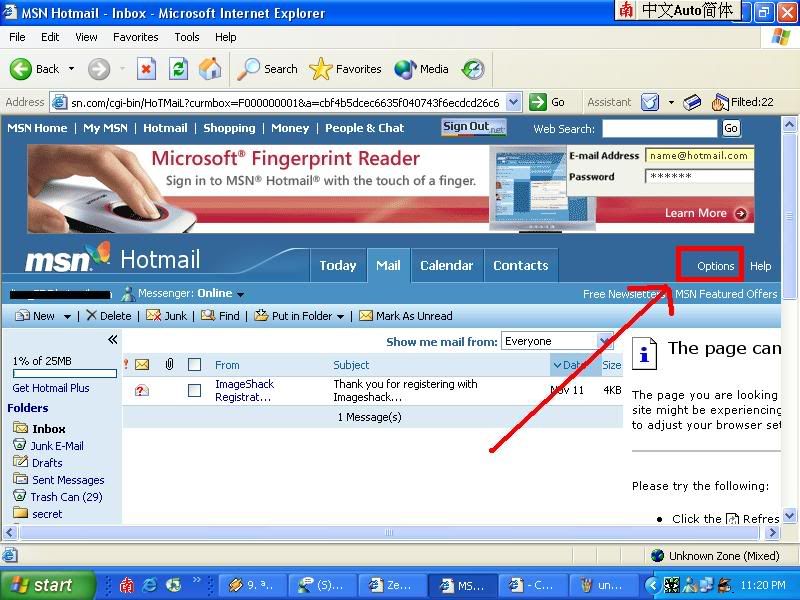
Task: Open Back button history dropdown arrow
Action: tap(71, 69)
